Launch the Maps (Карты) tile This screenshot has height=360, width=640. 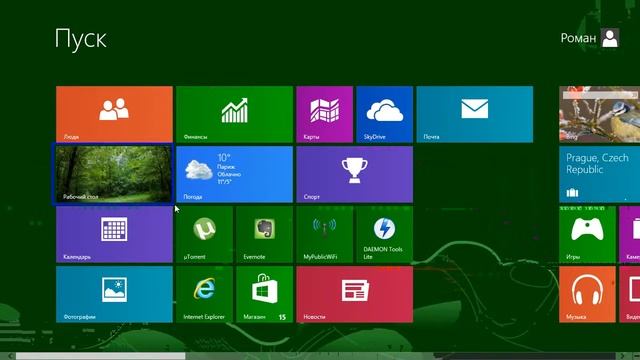point(324,114)
